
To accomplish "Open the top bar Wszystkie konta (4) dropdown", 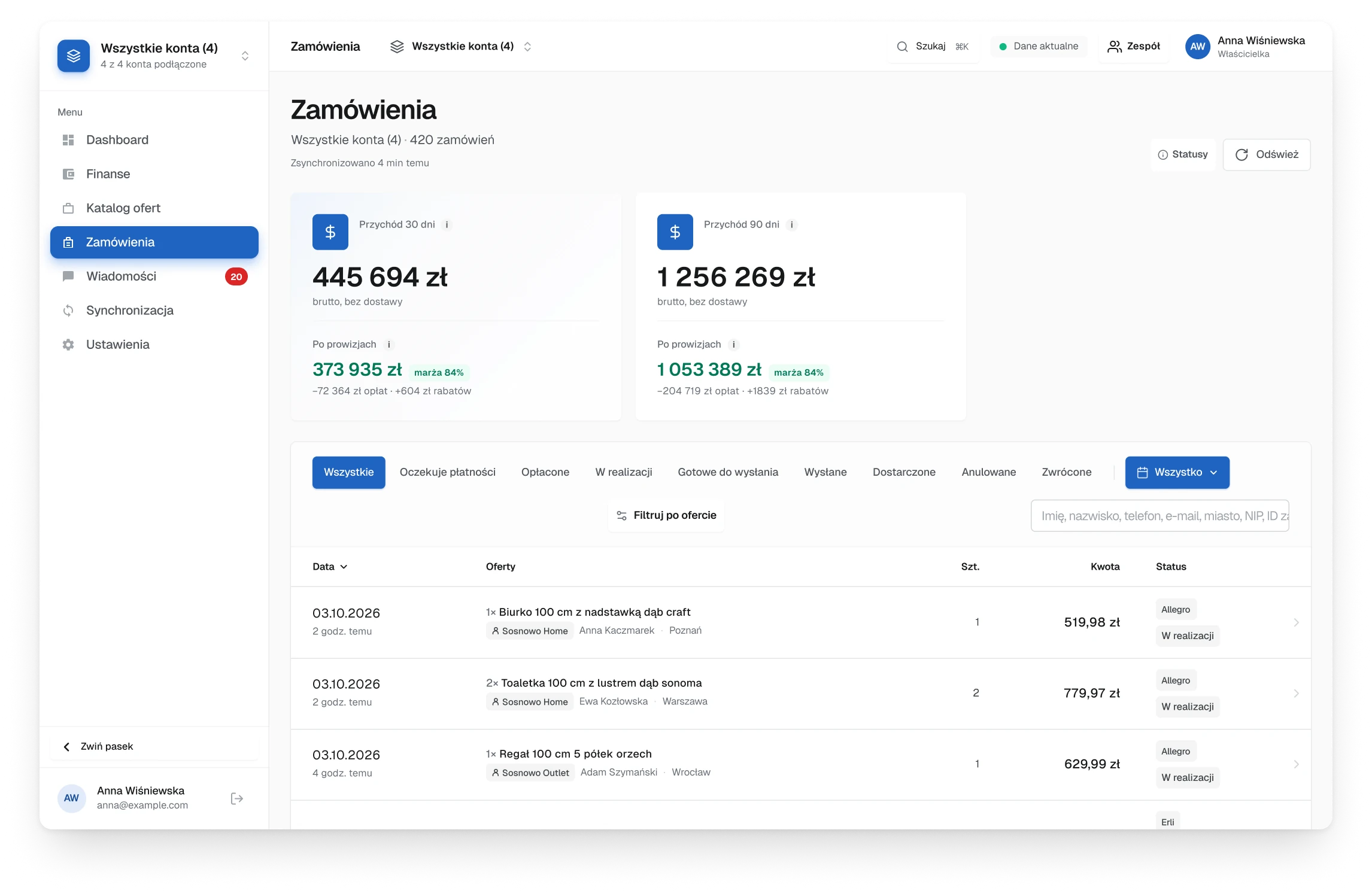I will [460, 47].
